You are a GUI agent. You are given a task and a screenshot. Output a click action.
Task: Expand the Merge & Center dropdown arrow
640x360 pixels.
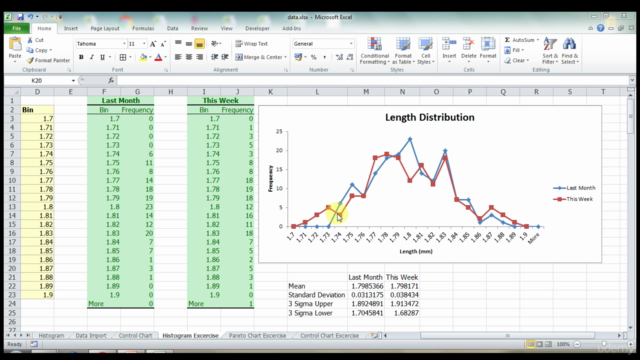(285, 57)
